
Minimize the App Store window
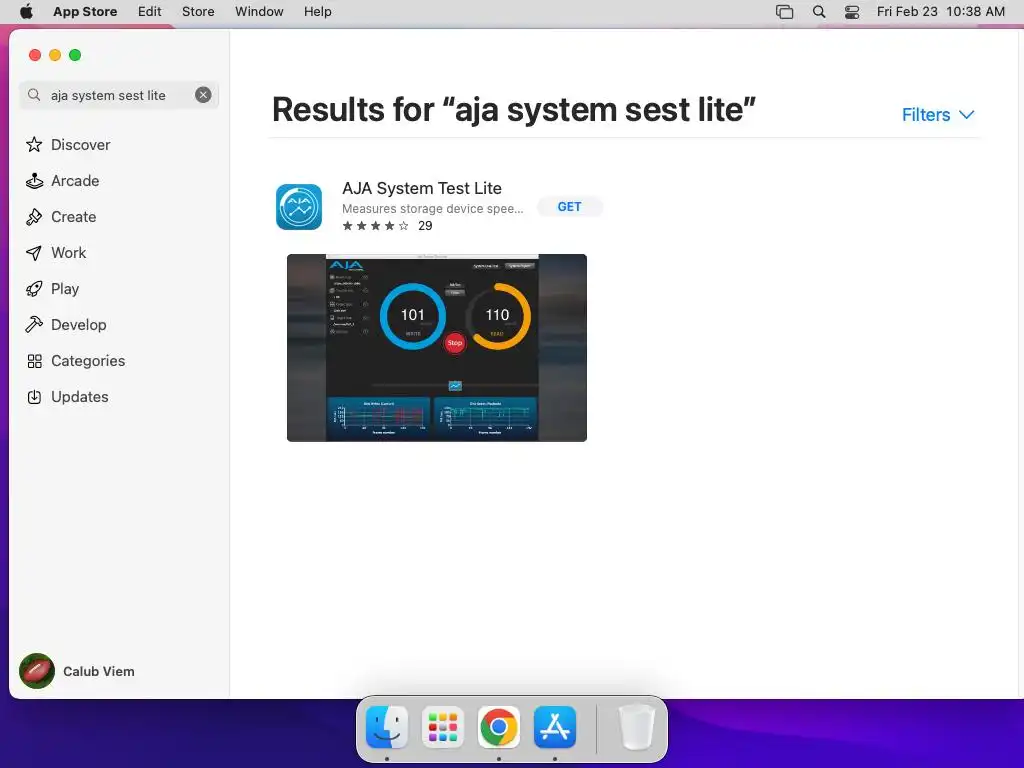coord(55,55)
